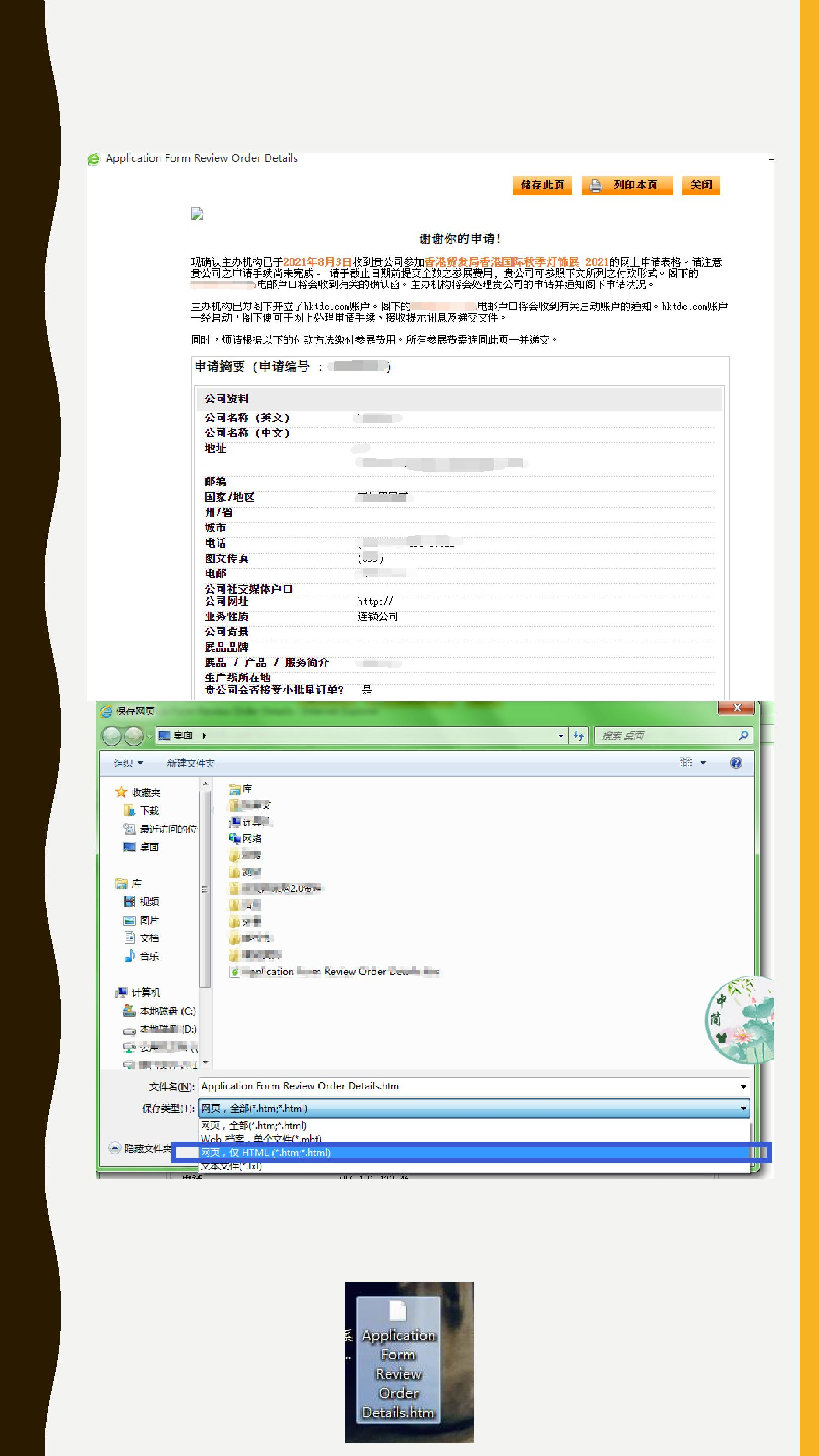Click the 关闭 orange button on the web page
Image resolution: width=819 pixels, height=1456 pixels.
[x=701, y=186]
